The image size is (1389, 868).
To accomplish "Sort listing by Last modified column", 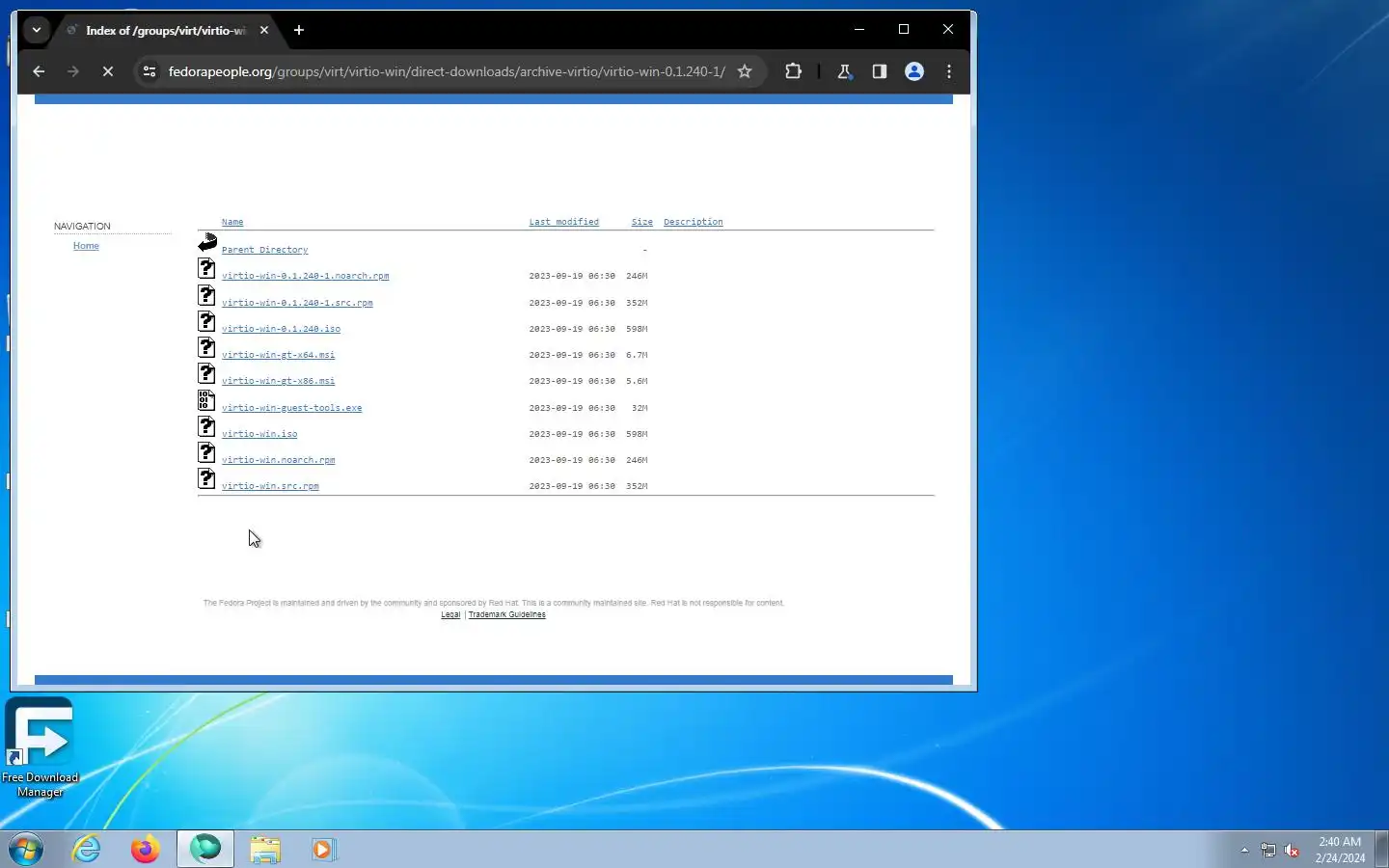I will (x=563, y=222).
